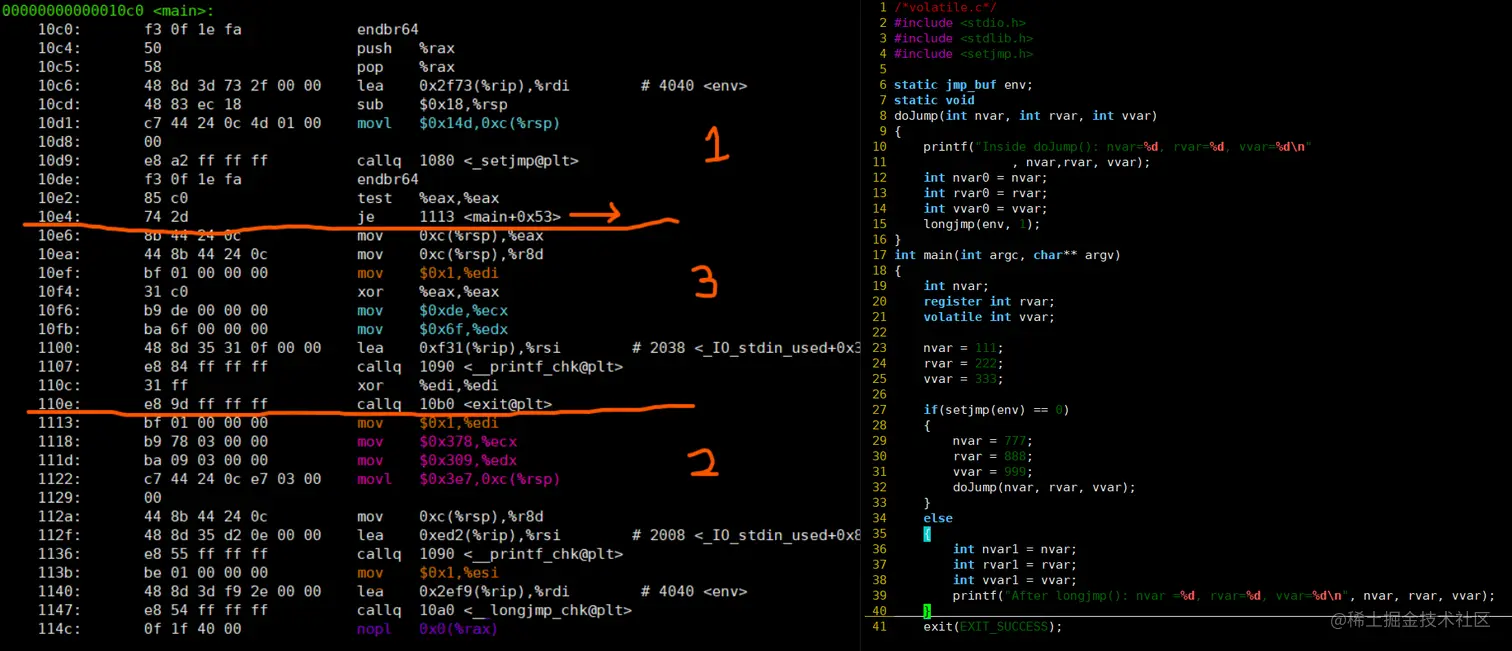Image resolution: width=1512 pixels, height=651 pixels.
Task: Select mov 0xc(%rsp),%r8d at address 112a
Action: [x=450, y=517]
